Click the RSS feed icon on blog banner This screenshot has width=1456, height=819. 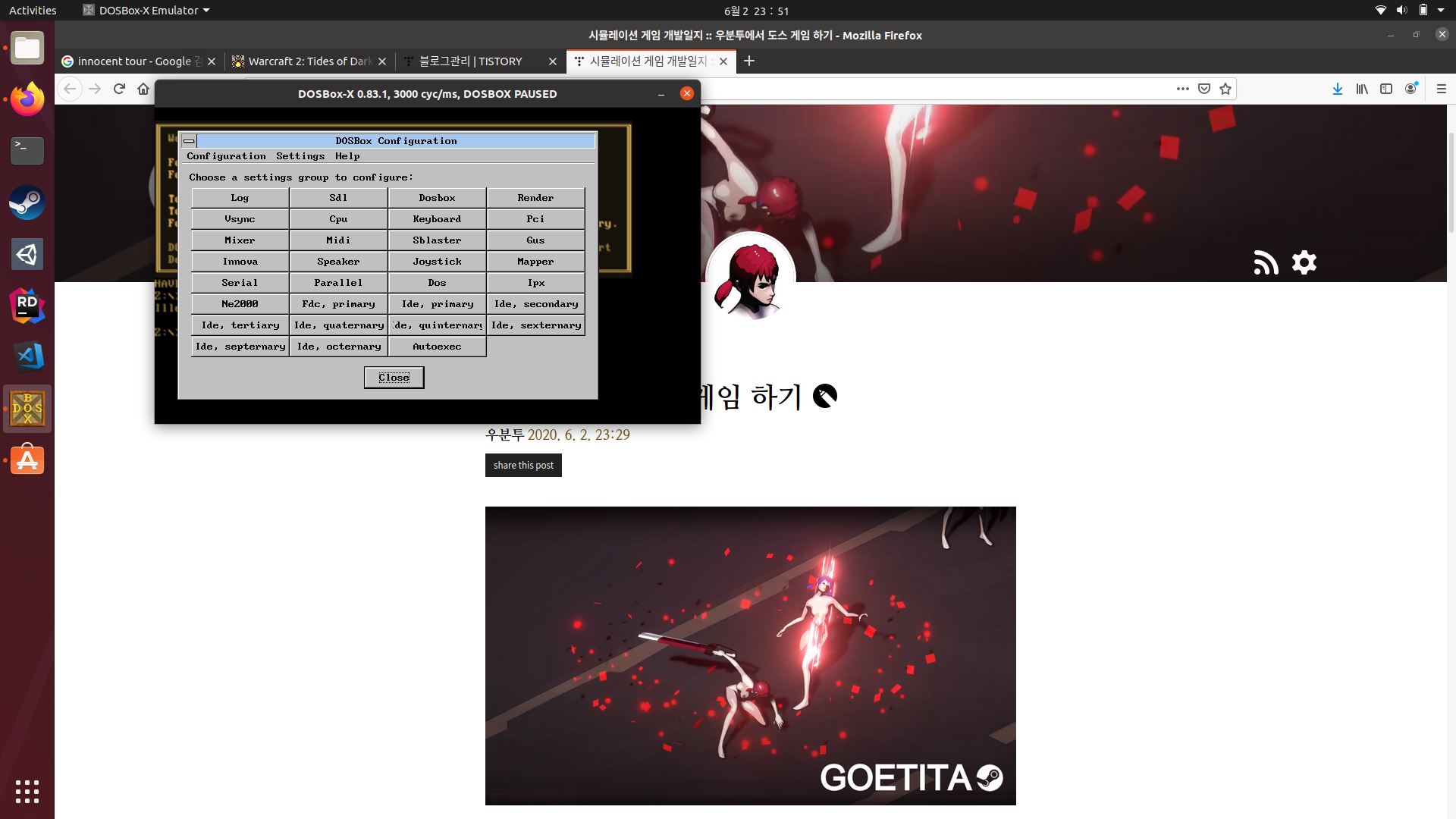(x=1266, y=262)
